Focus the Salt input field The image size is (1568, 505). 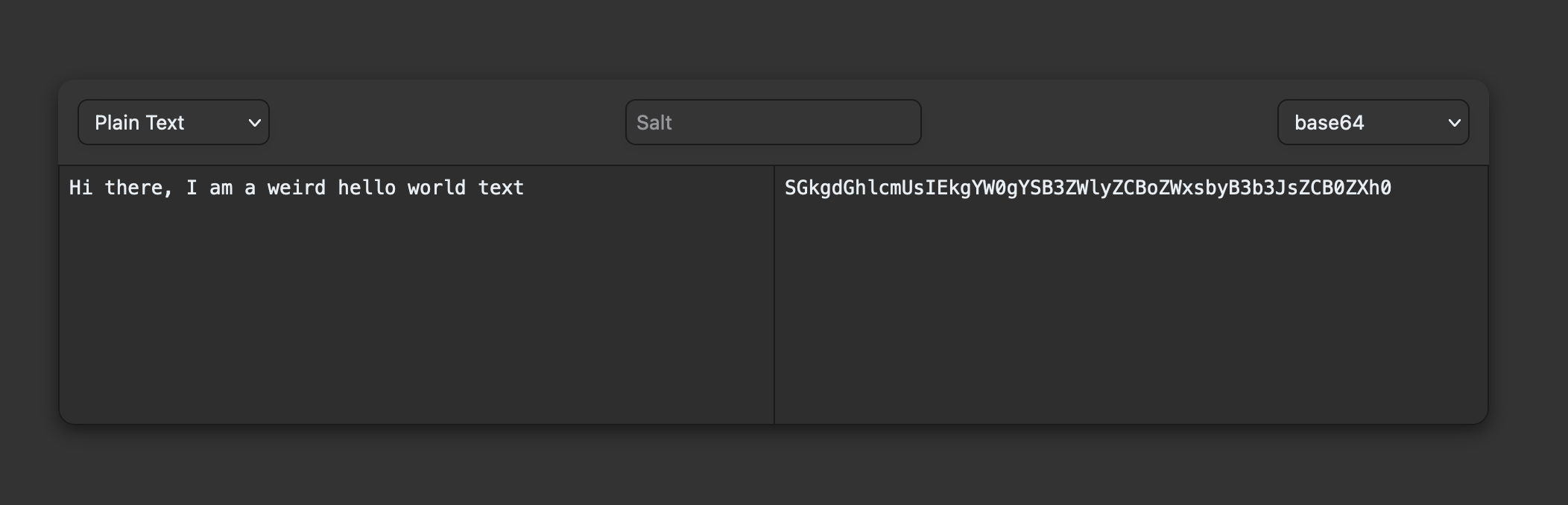(x=773, y=122)
